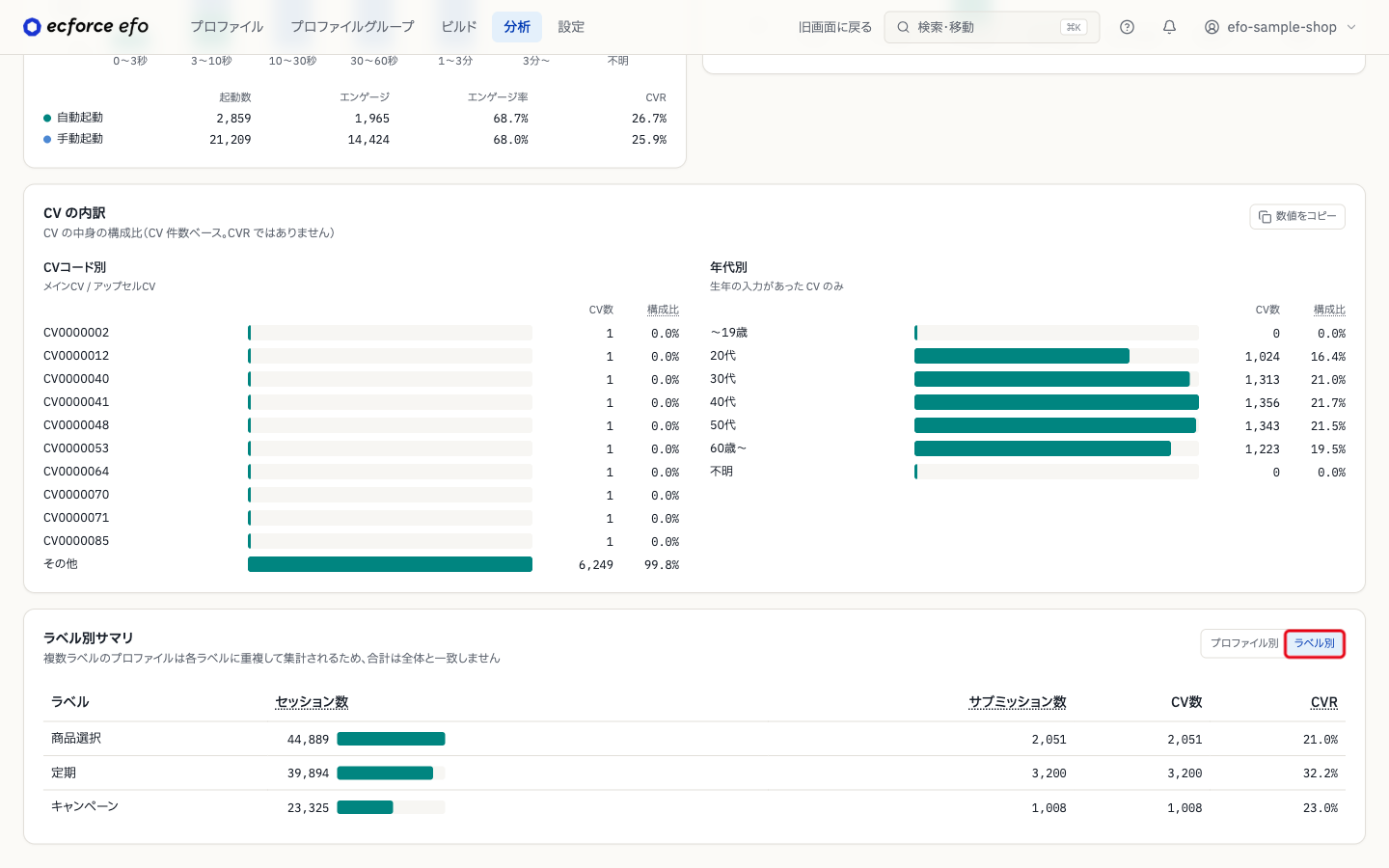The width and height of the screenshot is (1389, 868).
Task: Click the 40代 age bar
Action: 1056,402
